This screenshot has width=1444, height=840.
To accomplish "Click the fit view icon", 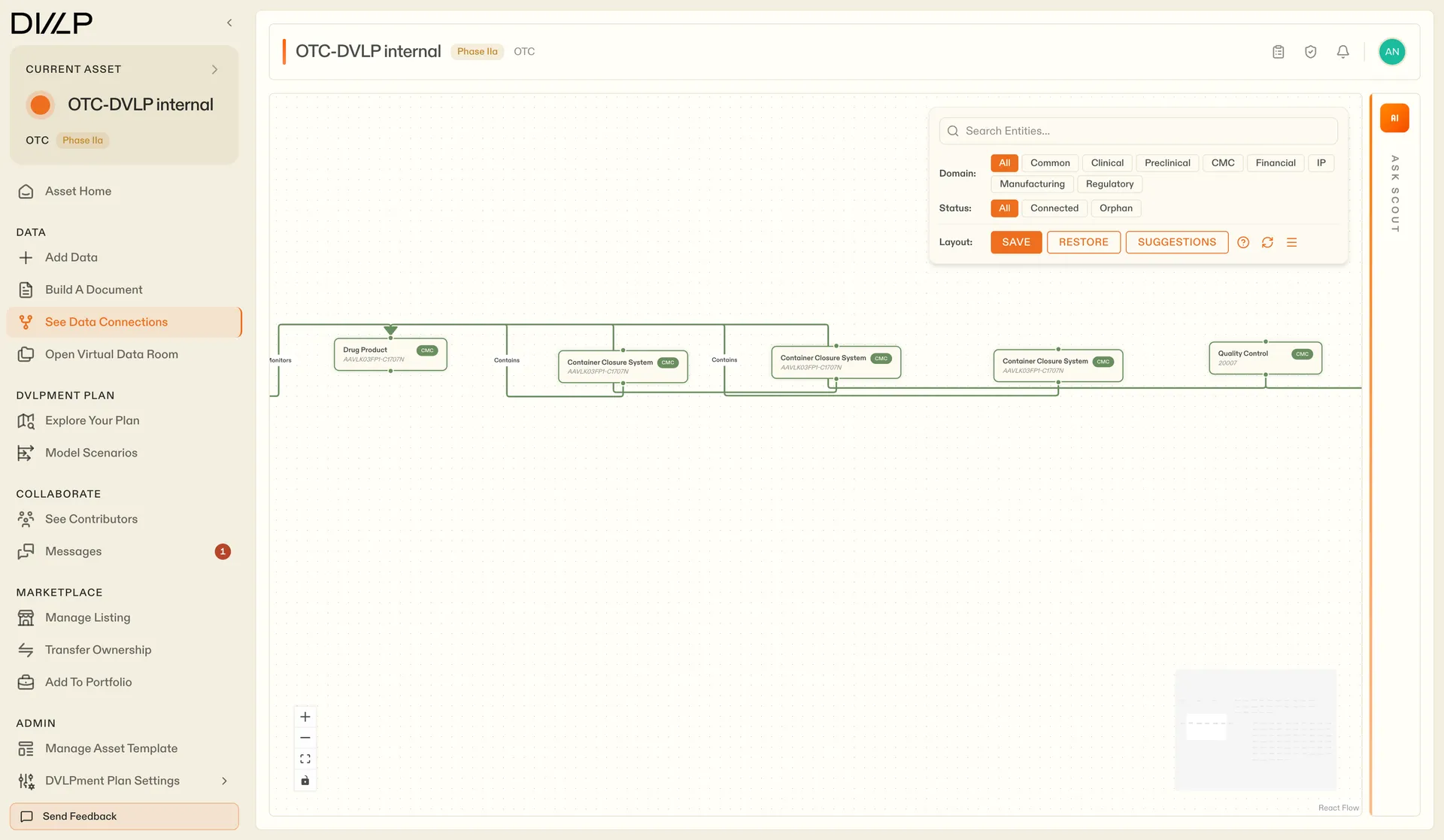I will (305, 759).
